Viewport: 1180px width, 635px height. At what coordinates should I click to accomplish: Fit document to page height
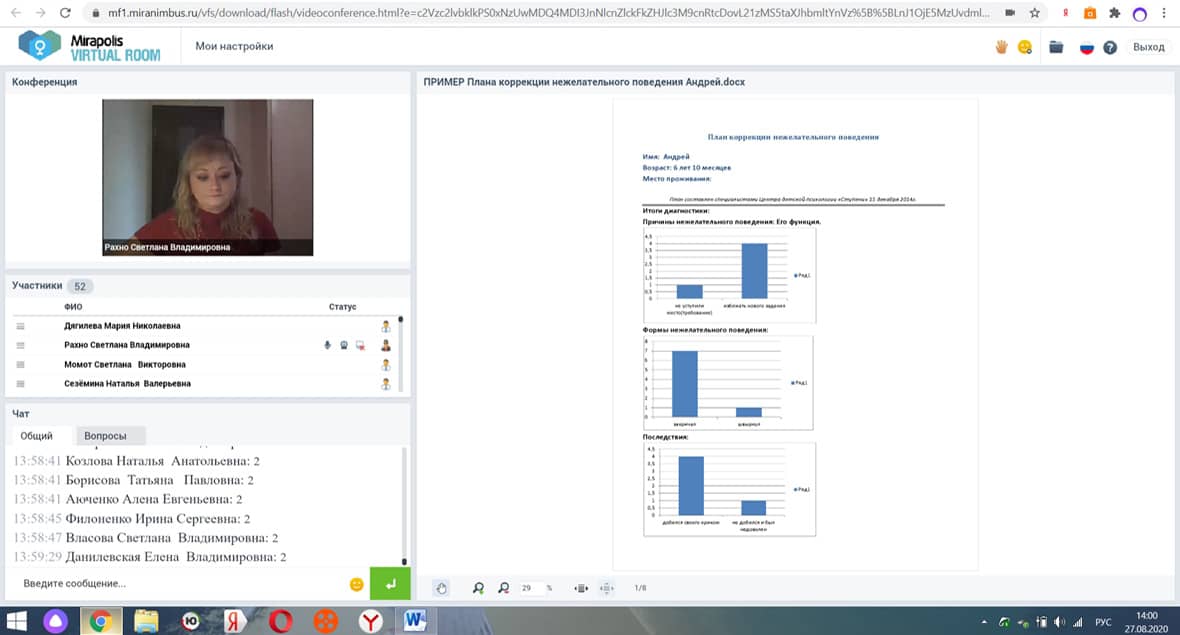point(607,588)
